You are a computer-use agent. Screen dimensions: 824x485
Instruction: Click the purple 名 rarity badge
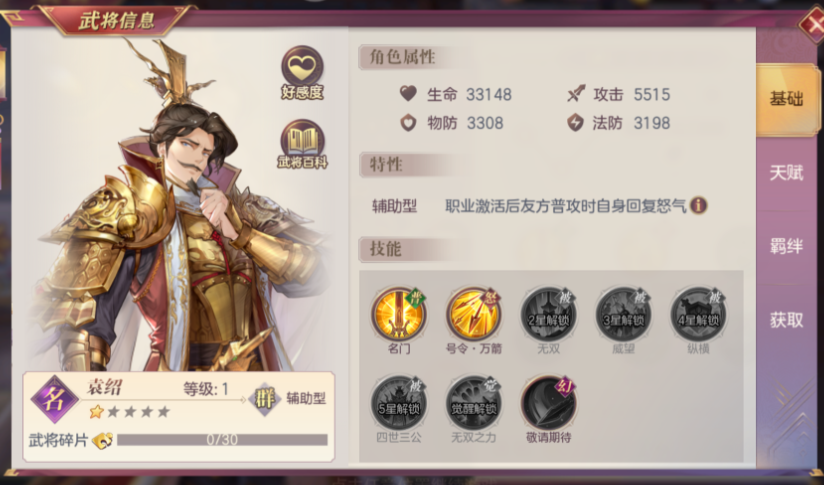click(x=55, y=399)
